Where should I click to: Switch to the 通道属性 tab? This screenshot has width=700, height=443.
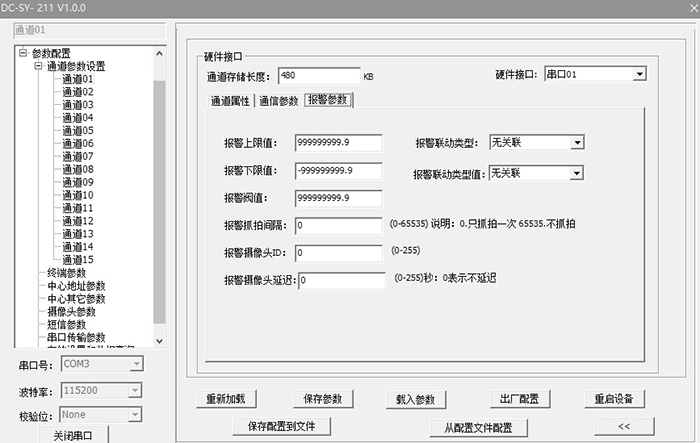230,100
